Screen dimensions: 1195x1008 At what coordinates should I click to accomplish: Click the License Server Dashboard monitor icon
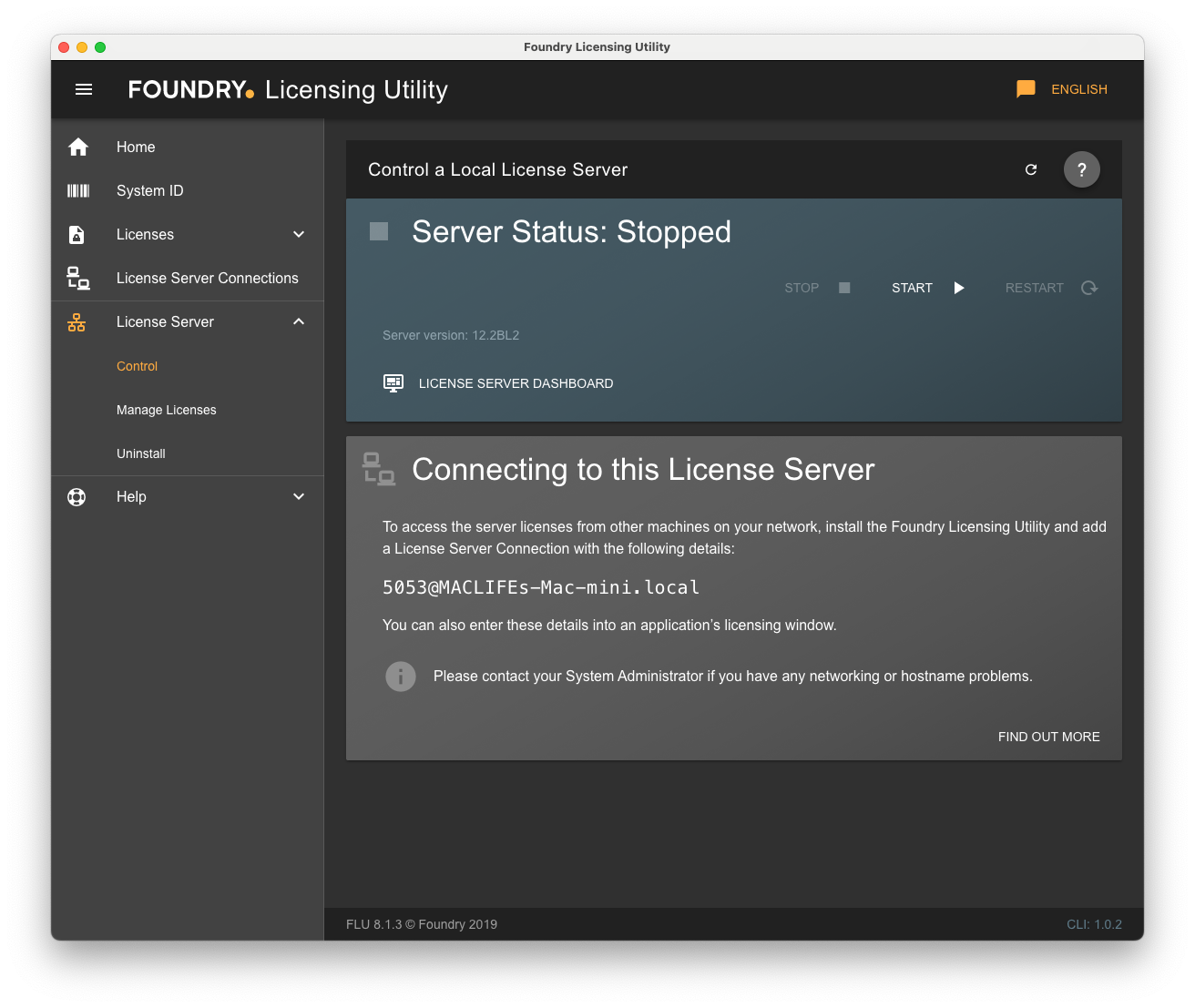(x=393, y=383)
